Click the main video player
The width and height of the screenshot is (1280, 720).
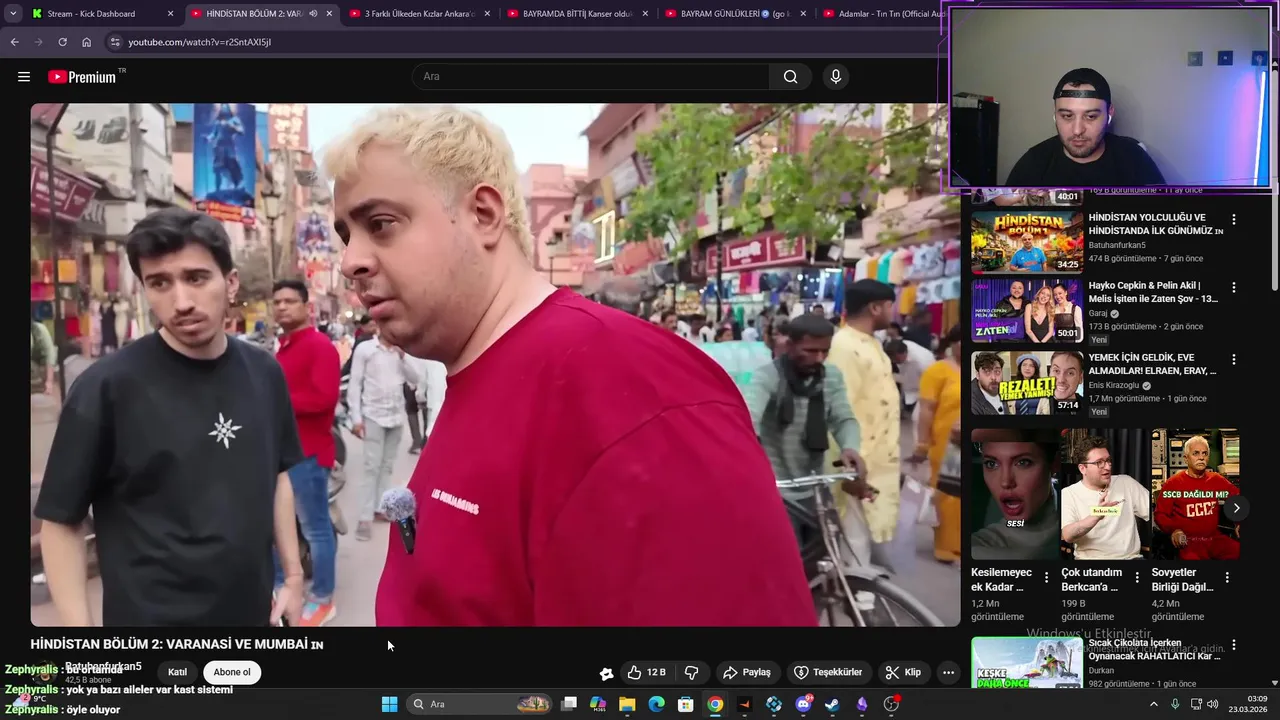[x=495, y=365]
